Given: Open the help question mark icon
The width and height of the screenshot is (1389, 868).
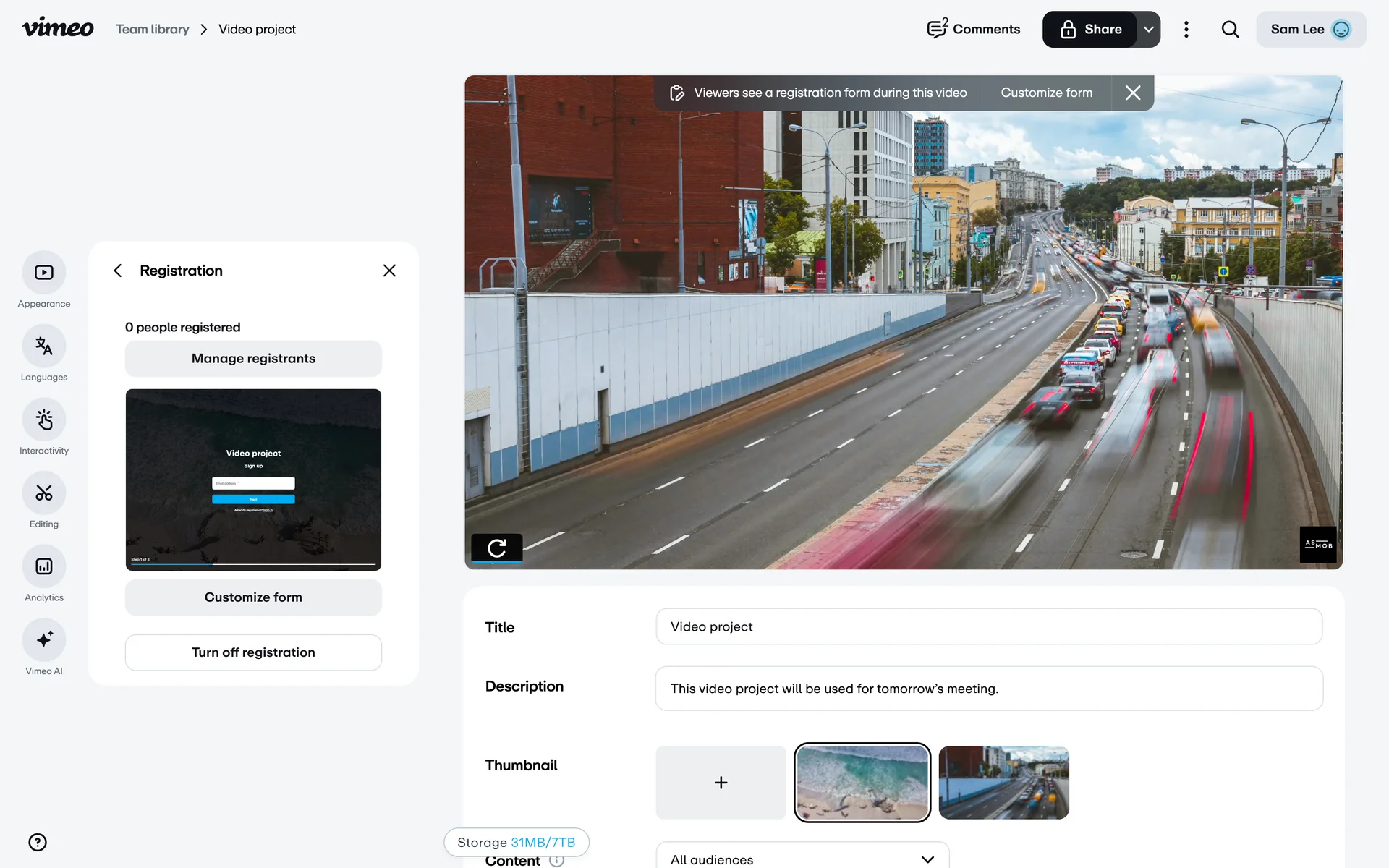Looking at the screenshot, I should (x=38, y=842).
